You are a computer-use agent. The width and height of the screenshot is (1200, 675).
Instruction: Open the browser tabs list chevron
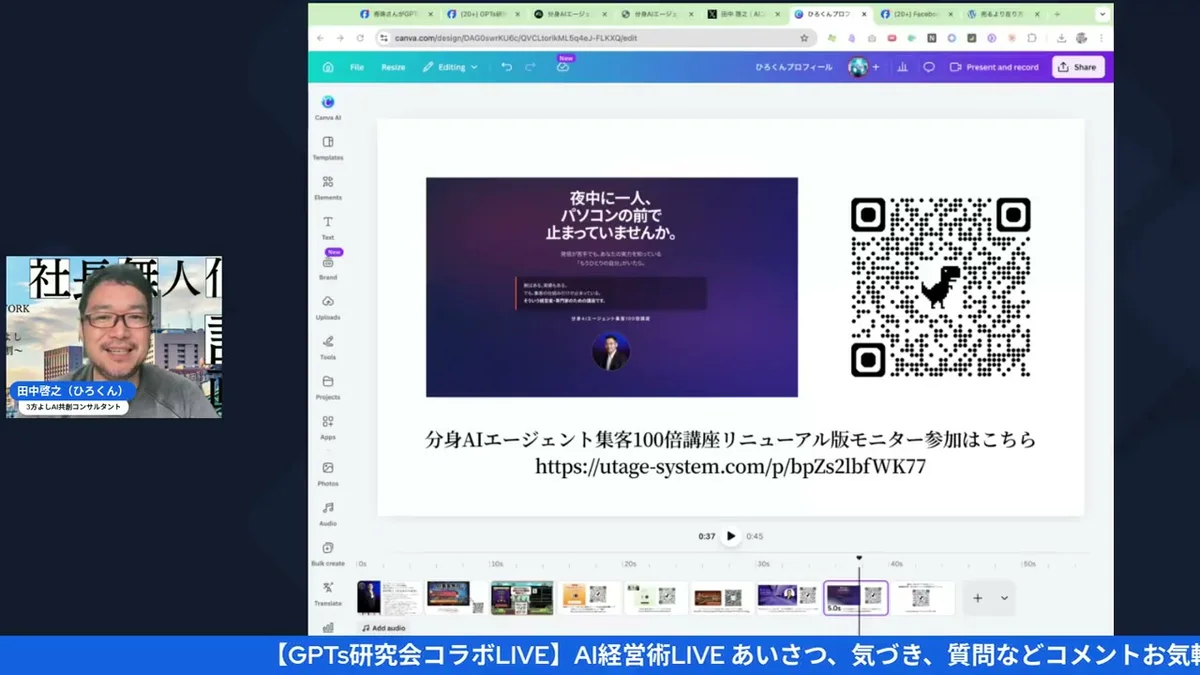[x=1101, y=15]
